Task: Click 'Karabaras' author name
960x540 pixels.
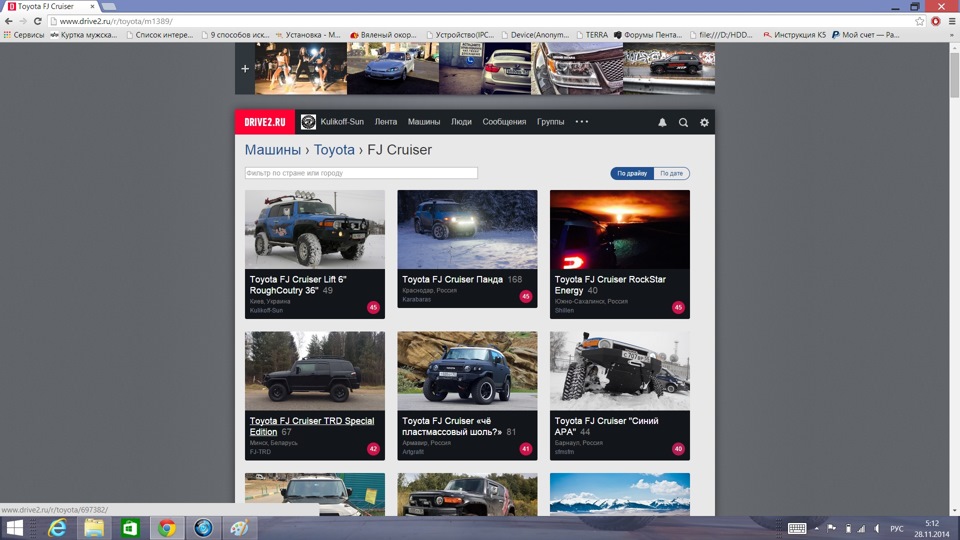Action: click(416, 299)
